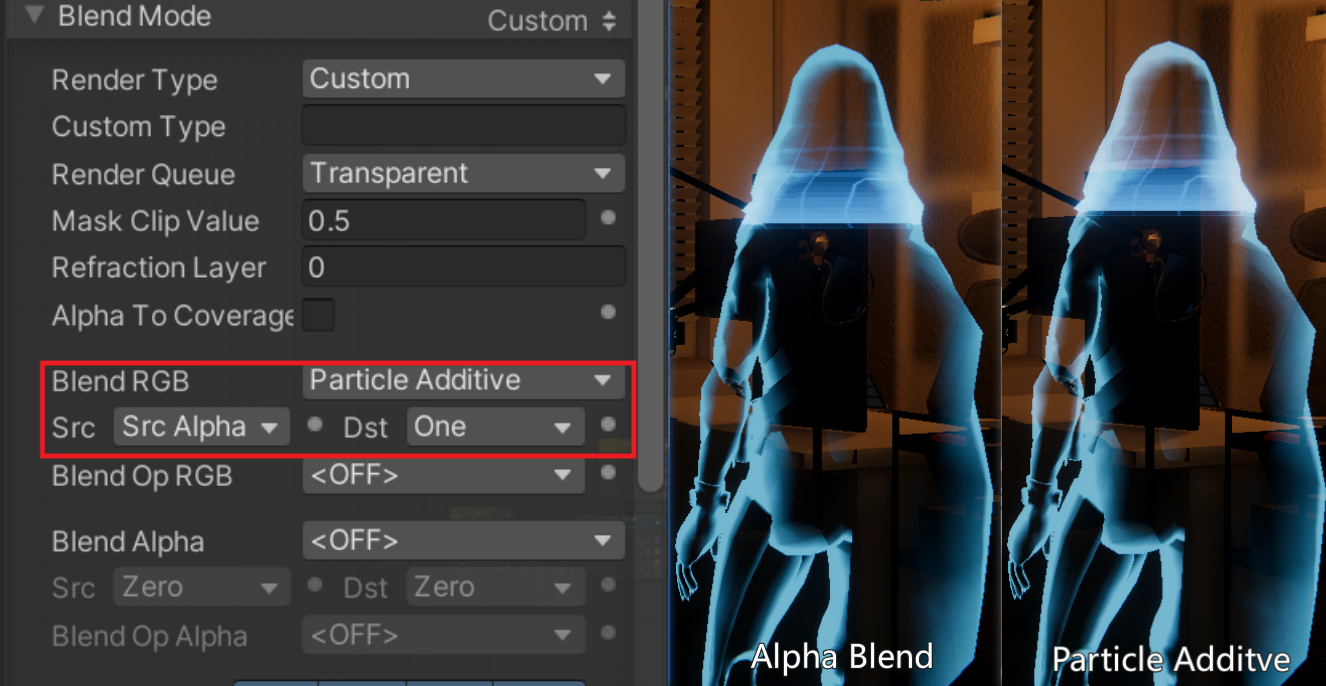The width and height of the screenshot is (1326, 686).
Task: Click the Alpha Blend preview image
Action: point(834,343)
